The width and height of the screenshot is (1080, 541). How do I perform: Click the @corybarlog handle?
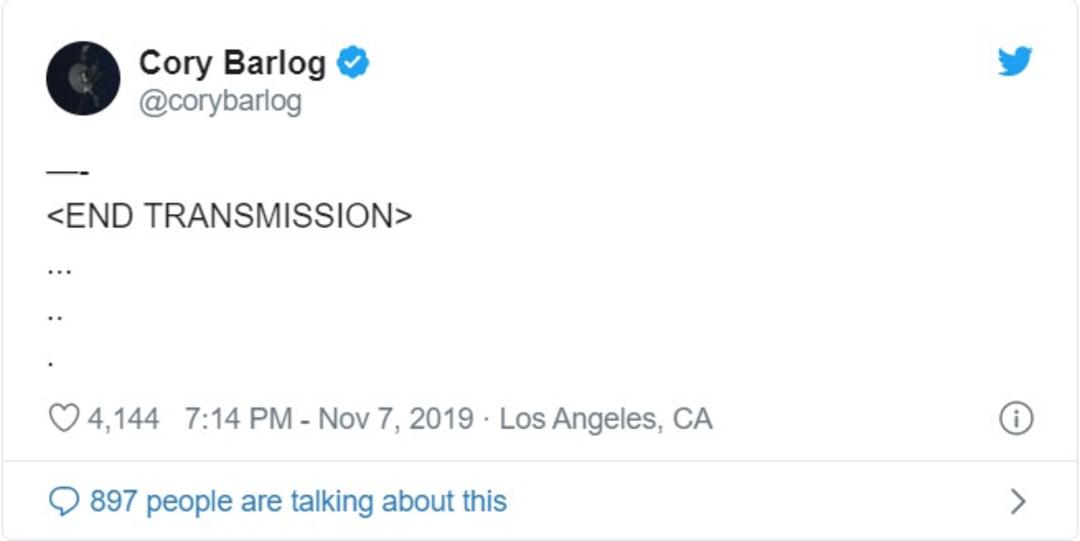pos(220,102)
